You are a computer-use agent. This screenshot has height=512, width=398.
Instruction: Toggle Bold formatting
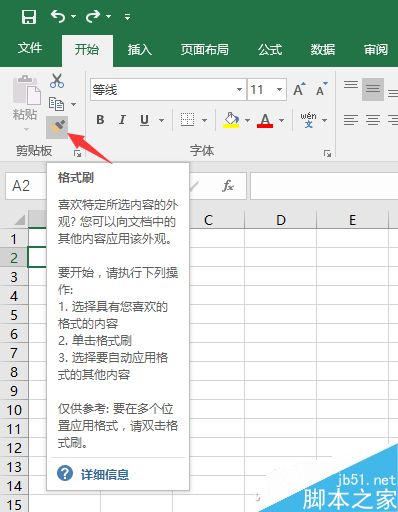point(100,119)
